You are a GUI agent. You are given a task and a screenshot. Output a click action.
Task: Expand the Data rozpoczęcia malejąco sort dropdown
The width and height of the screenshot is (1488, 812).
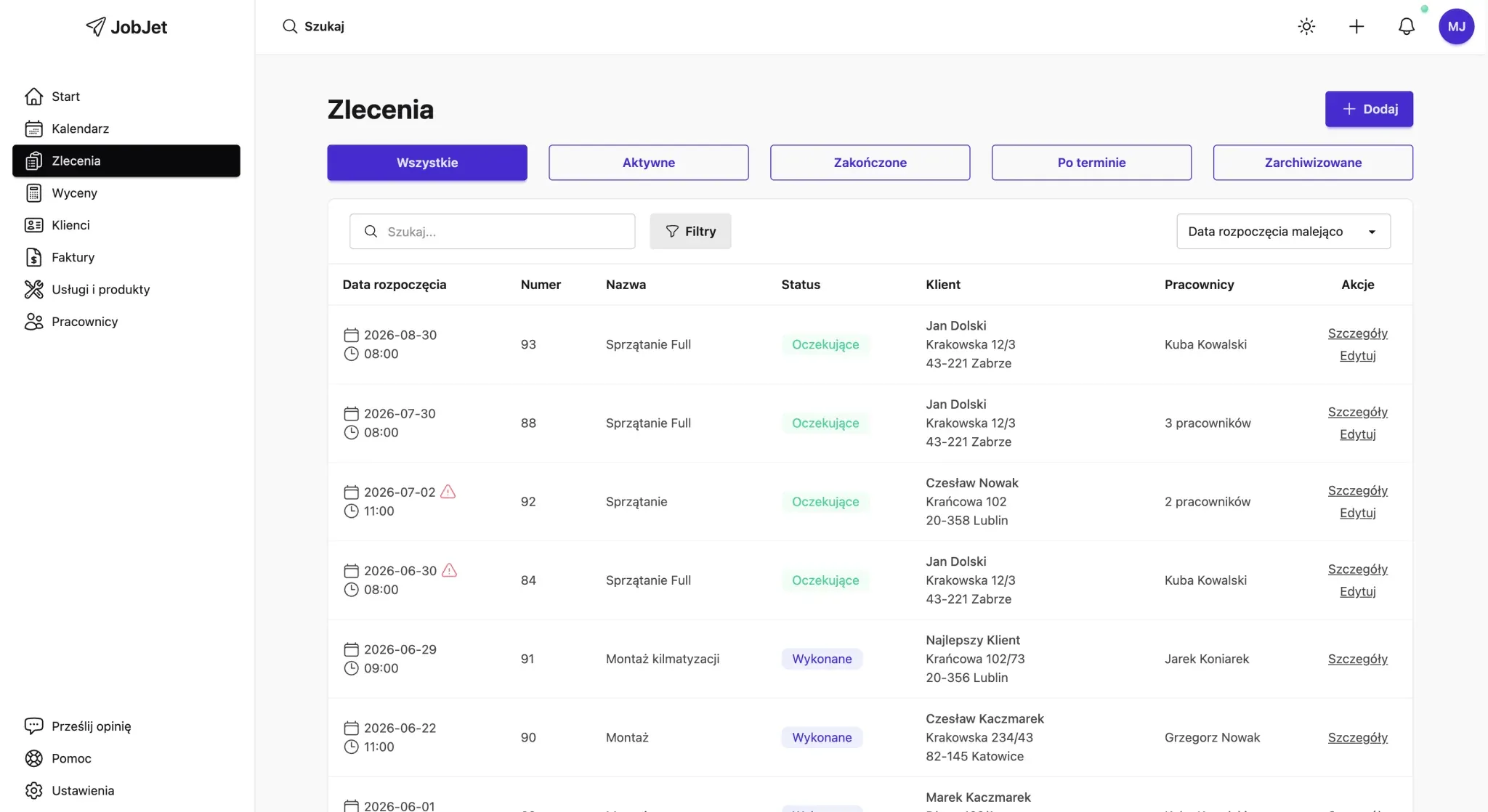[1283, 232]
